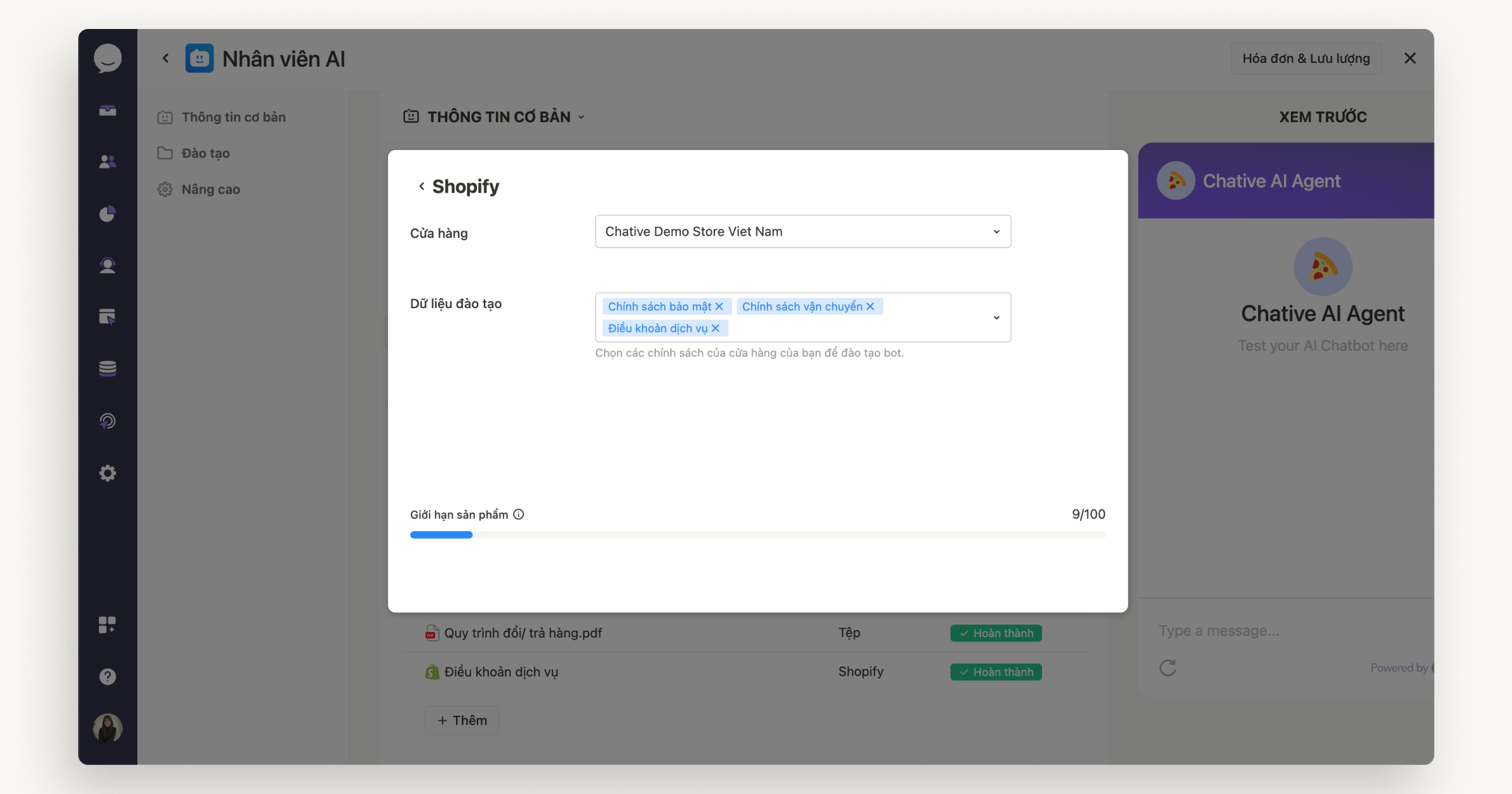Viewport: 1512px width, 794px height.
Task: Click Hoàn thành badge for Điều khoản dịch vụ
Action: (996, 672)
